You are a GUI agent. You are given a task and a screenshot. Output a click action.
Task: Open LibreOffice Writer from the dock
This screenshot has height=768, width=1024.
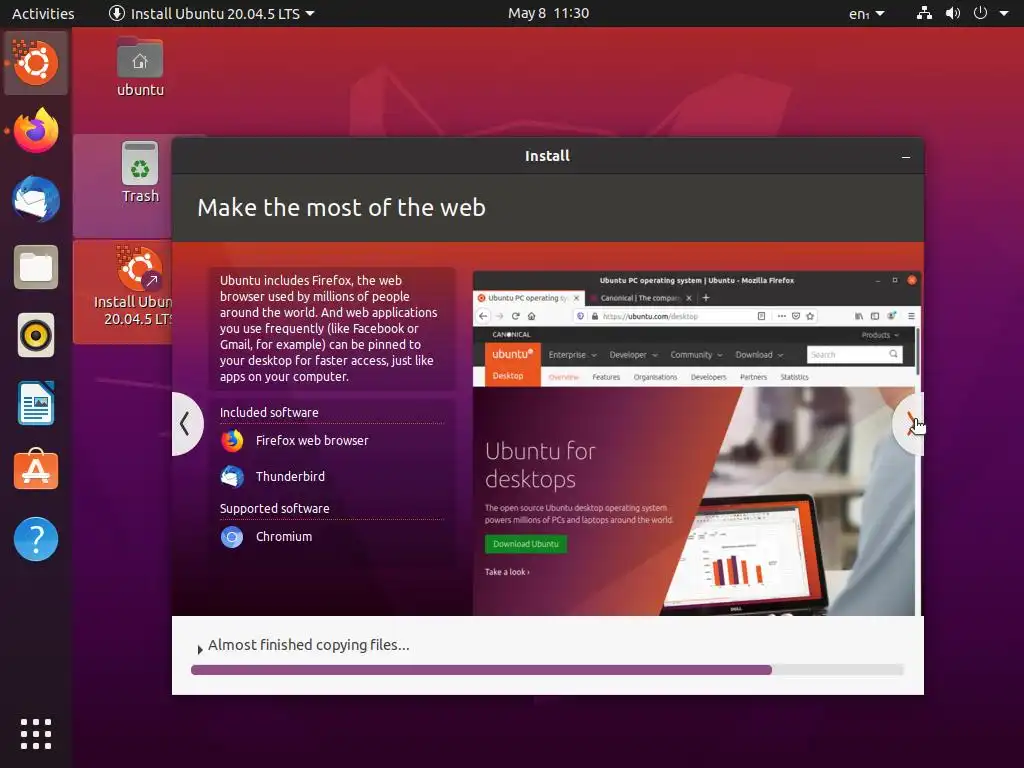point(36,404)
